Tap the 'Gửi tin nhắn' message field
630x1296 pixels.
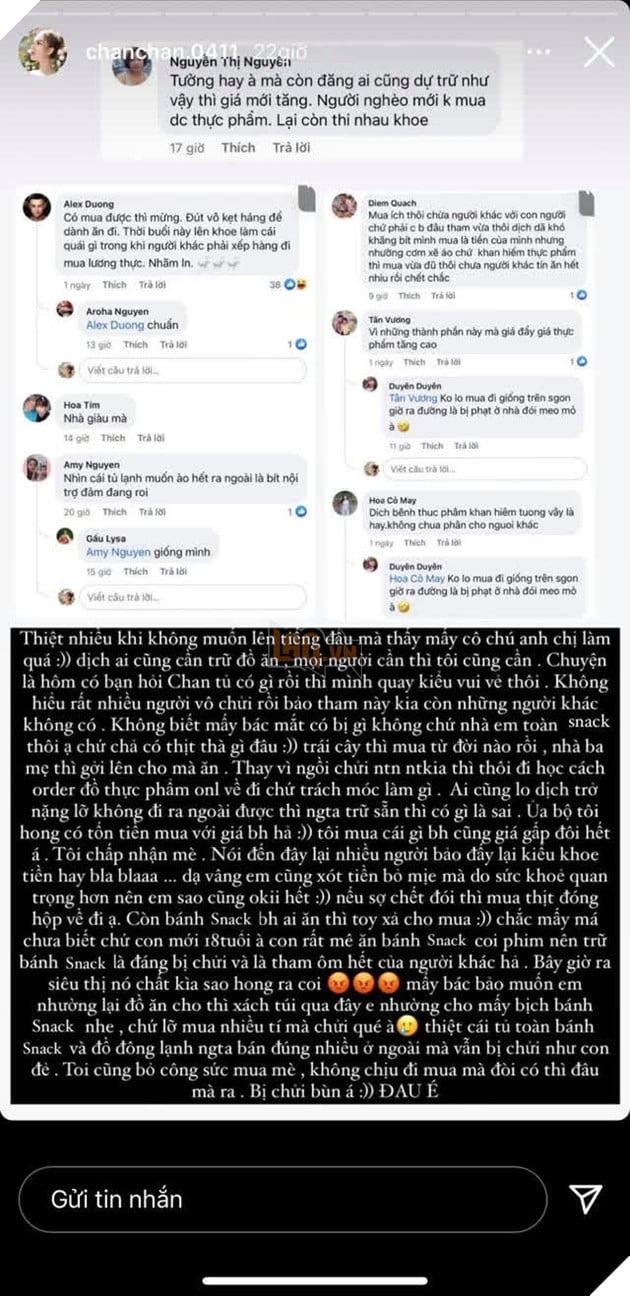click(x=283, y=1199)
